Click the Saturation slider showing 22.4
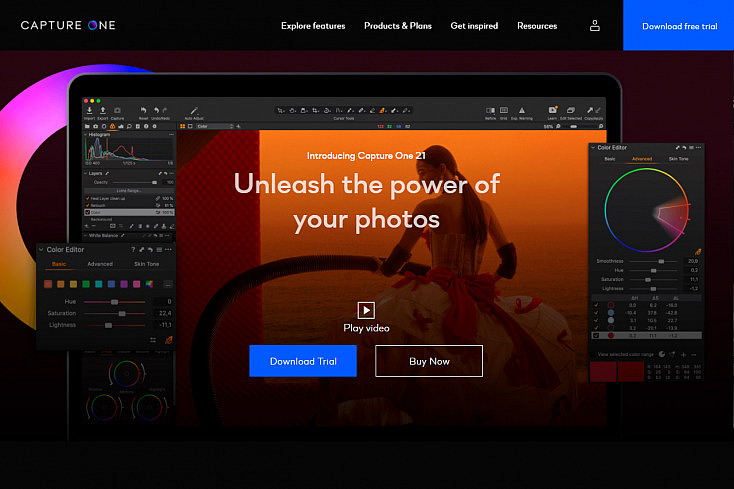734x489 pixels. point(114,314)
